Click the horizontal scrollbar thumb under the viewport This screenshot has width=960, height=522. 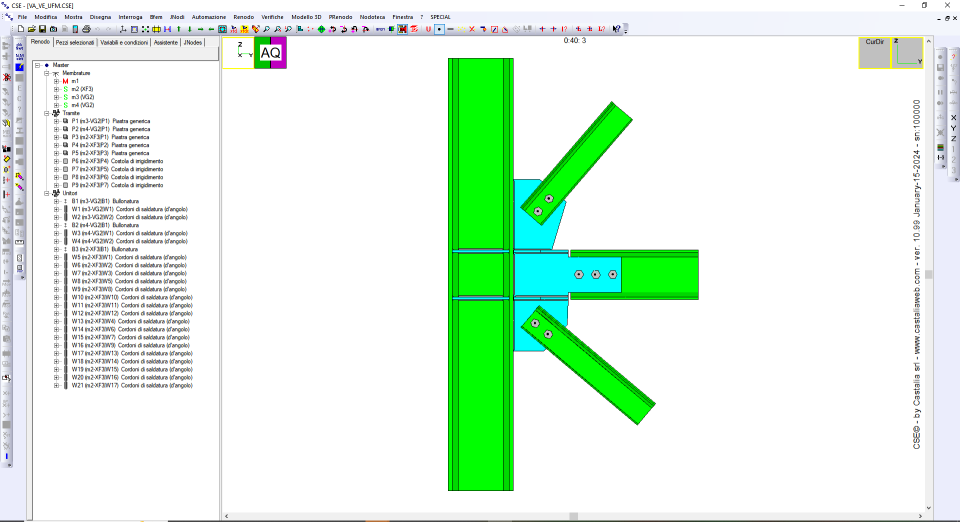pyautogui.click(x=574, y=516)
